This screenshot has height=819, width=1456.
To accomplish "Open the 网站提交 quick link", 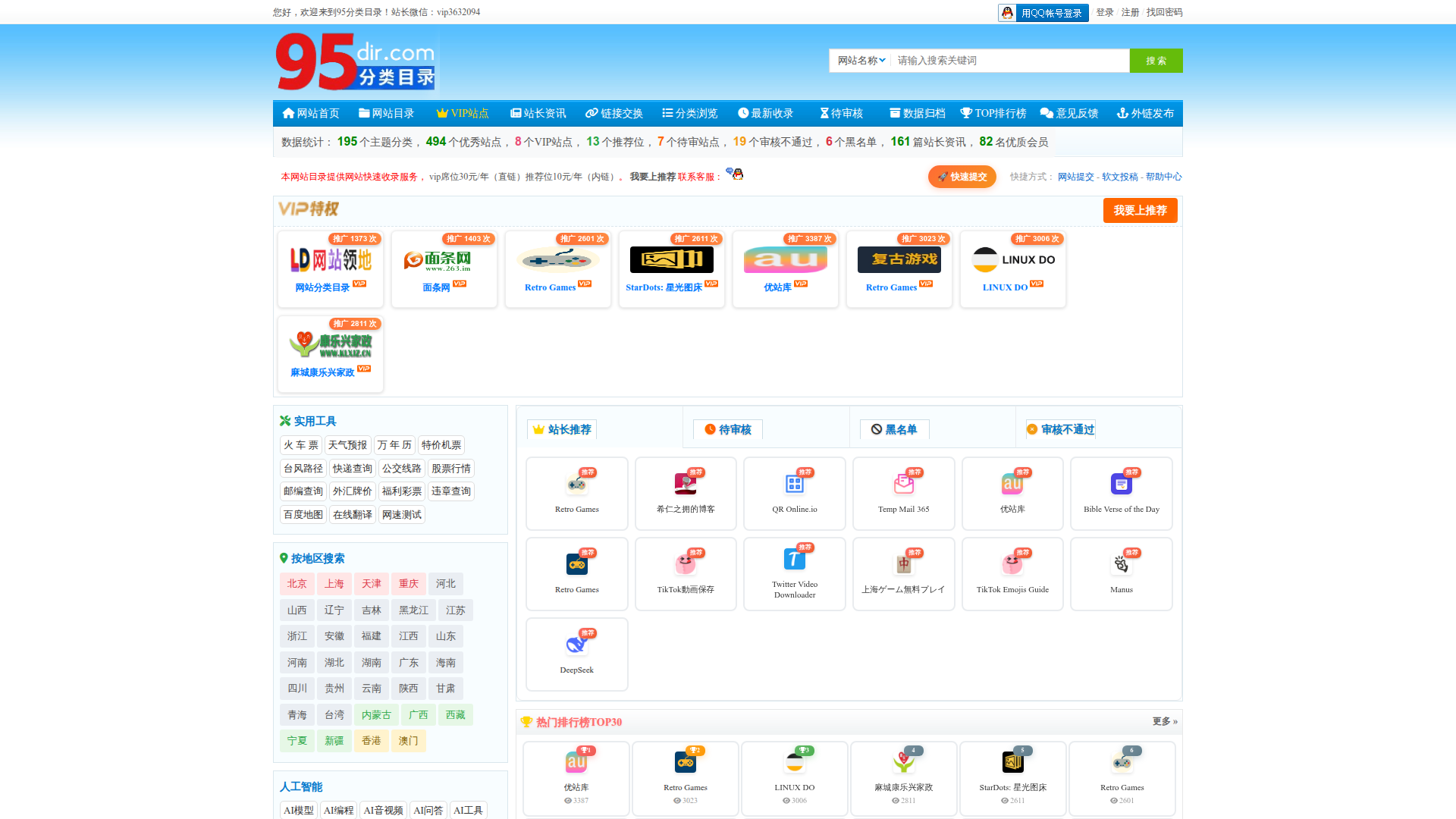I will click(1075, 177).
